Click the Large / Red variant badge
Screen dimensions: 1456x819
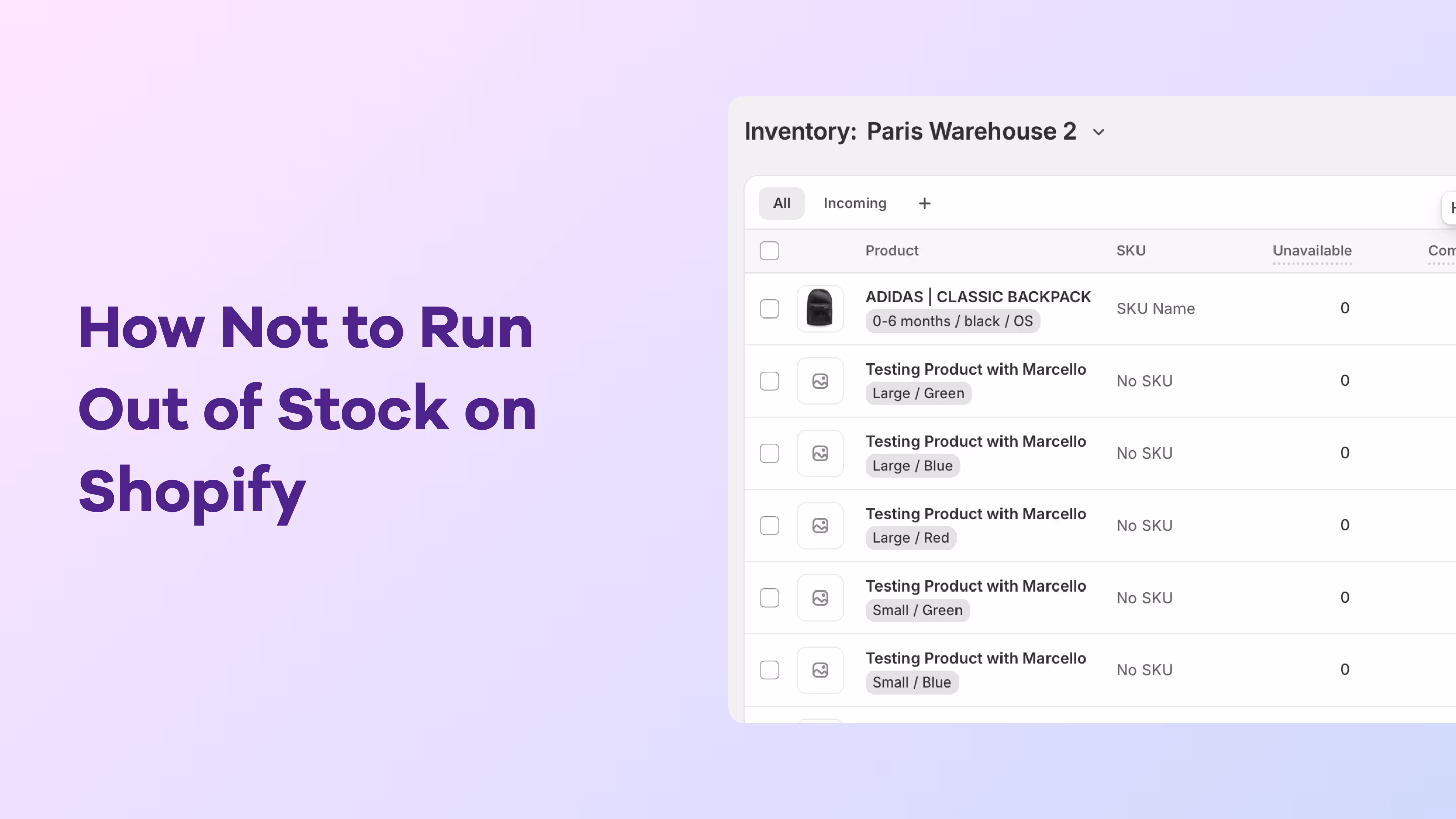tap(910, 538)
